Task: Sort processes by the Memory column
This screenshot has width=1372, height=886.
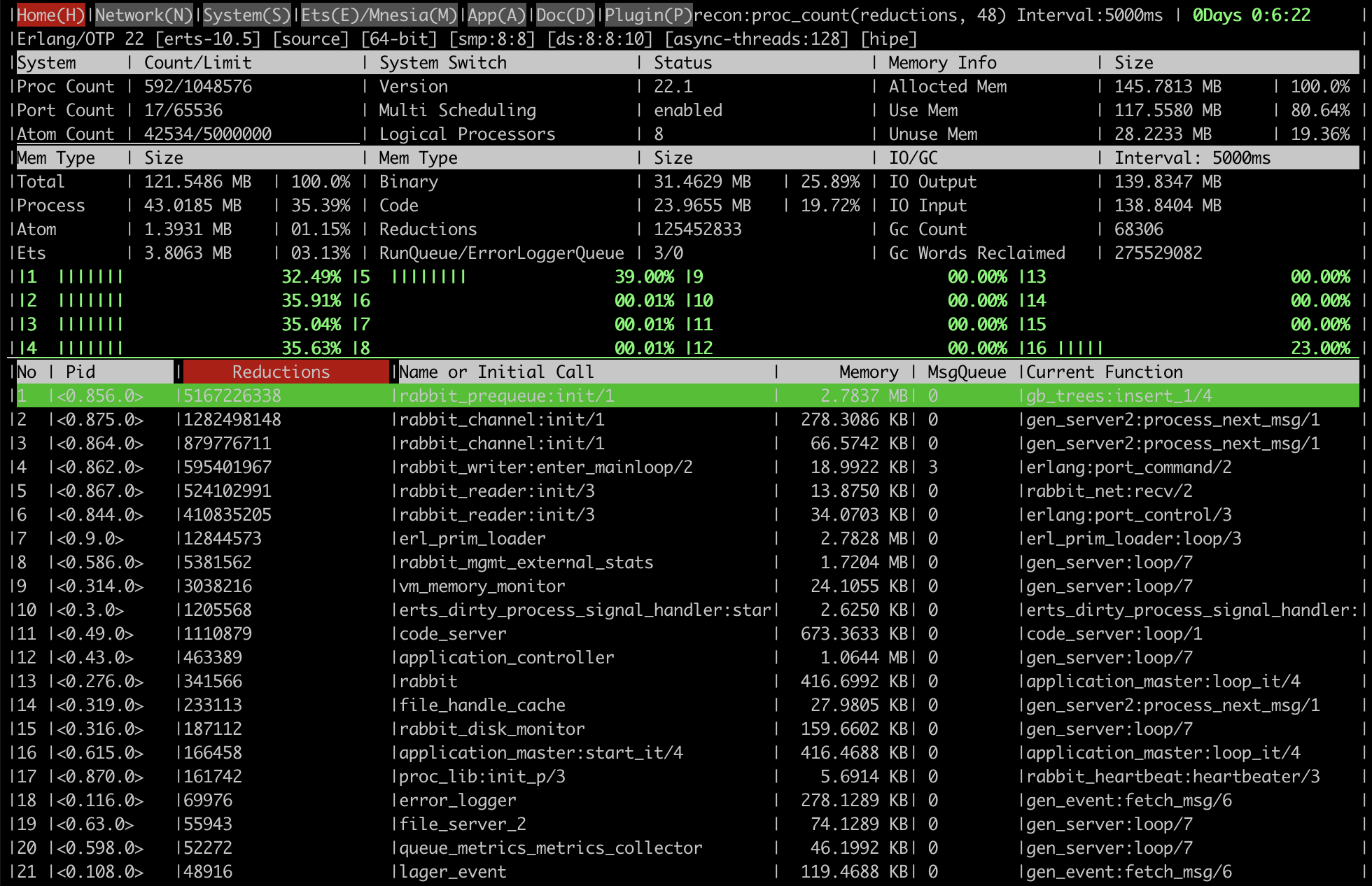Action: (868, 372)
